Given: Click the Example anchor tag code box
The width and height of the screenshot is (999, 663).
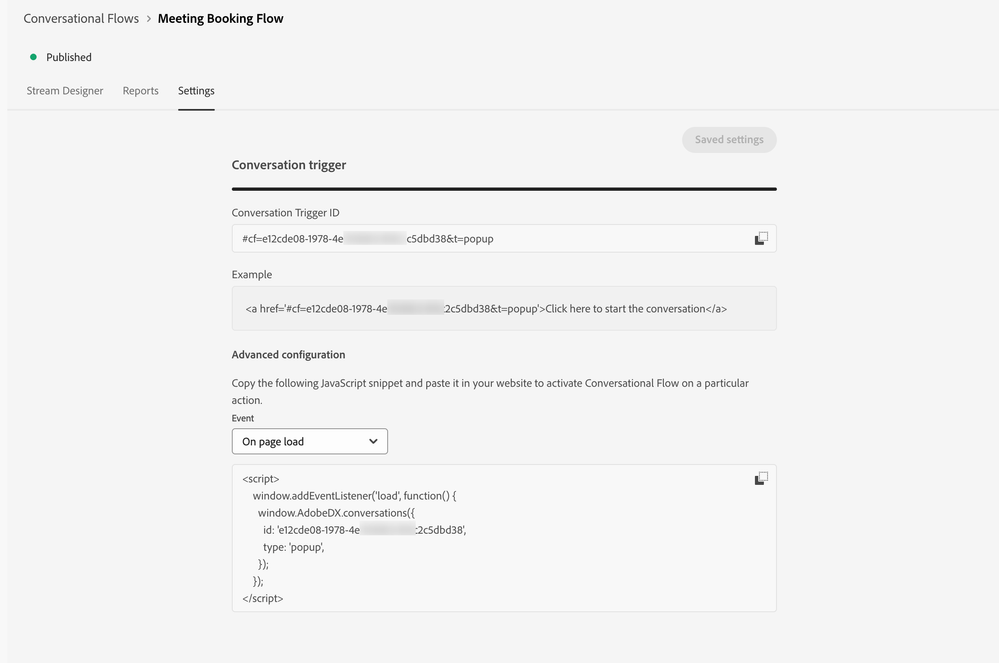Looking at the screenshot, I should 504,309.
